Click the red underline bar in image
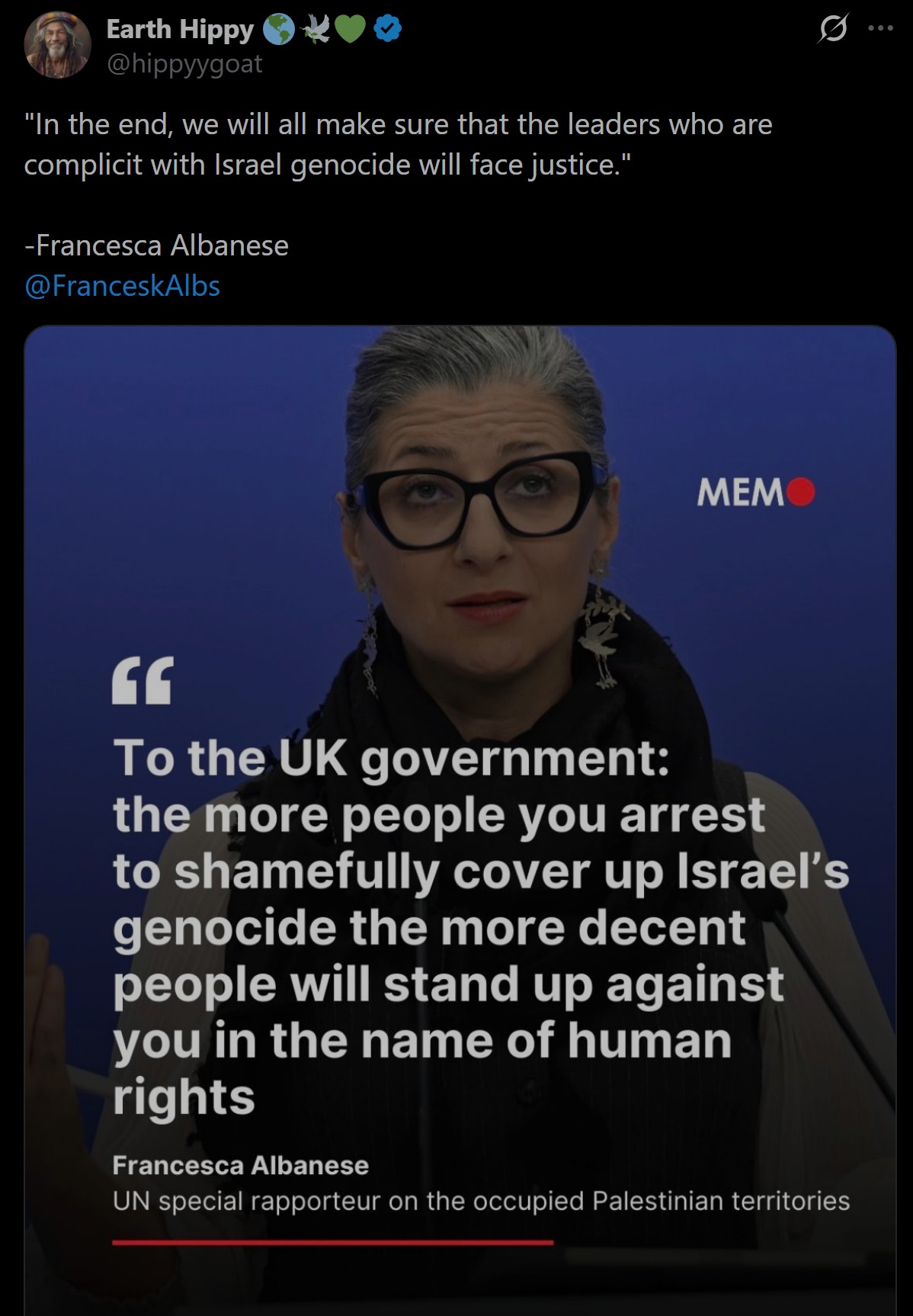The image size is (913, 1316). point(332,1242)
